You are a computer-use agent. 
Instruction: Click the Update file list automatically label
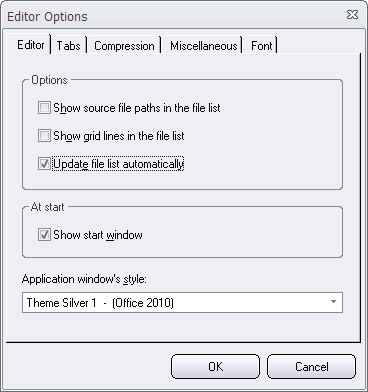[x=118, y=164]
